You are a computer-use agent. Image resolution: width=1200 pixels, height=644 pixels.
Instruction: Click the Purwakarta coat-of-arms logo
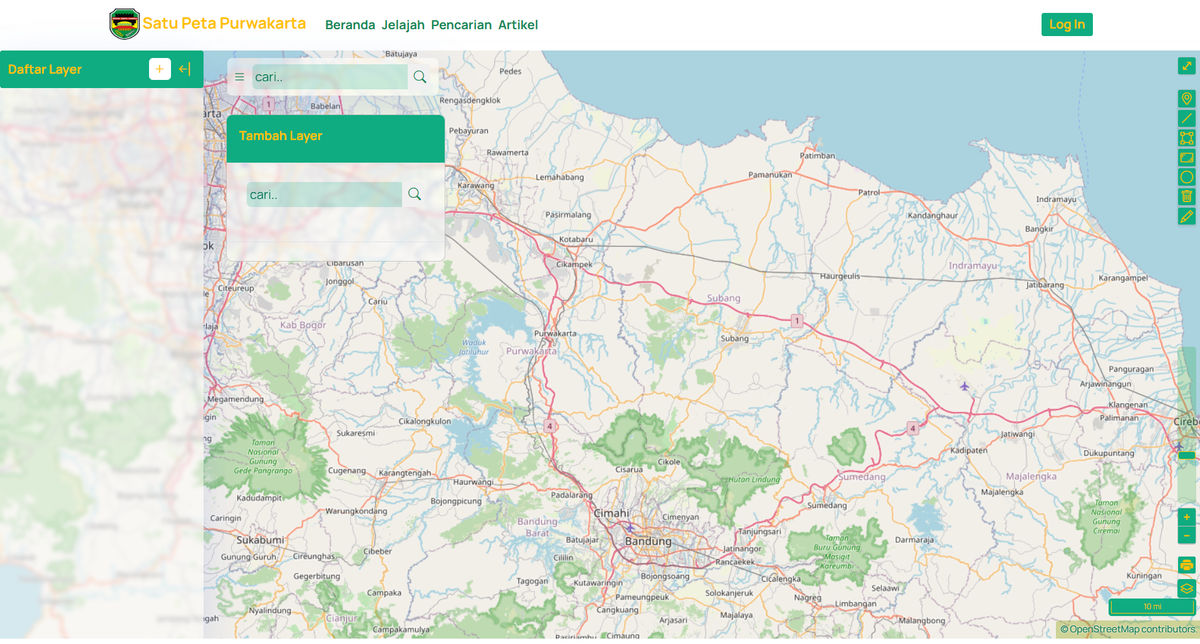click(124, 24)
